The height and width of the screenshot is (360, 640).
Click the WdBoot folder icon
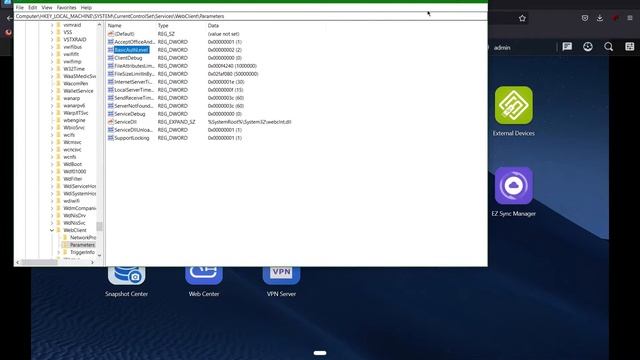59,164
